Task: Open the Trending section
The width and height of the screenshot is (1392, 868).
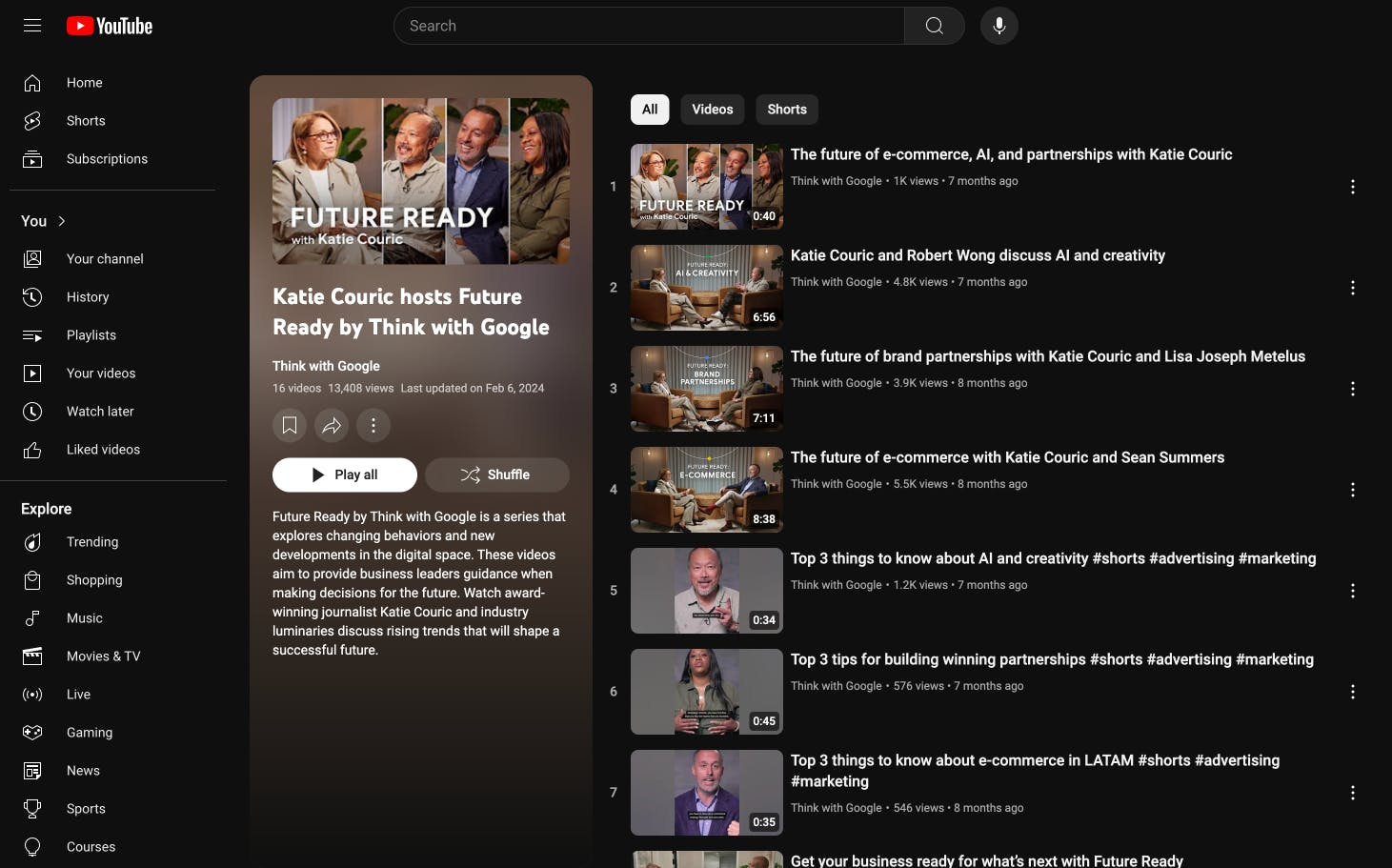Action: pos(91,542)
